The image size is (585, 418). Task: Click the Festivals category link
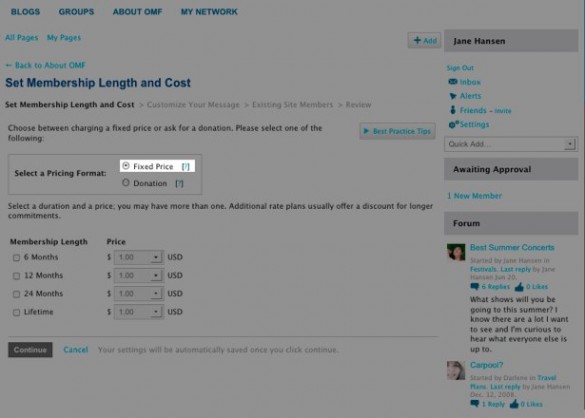point(483,269)
